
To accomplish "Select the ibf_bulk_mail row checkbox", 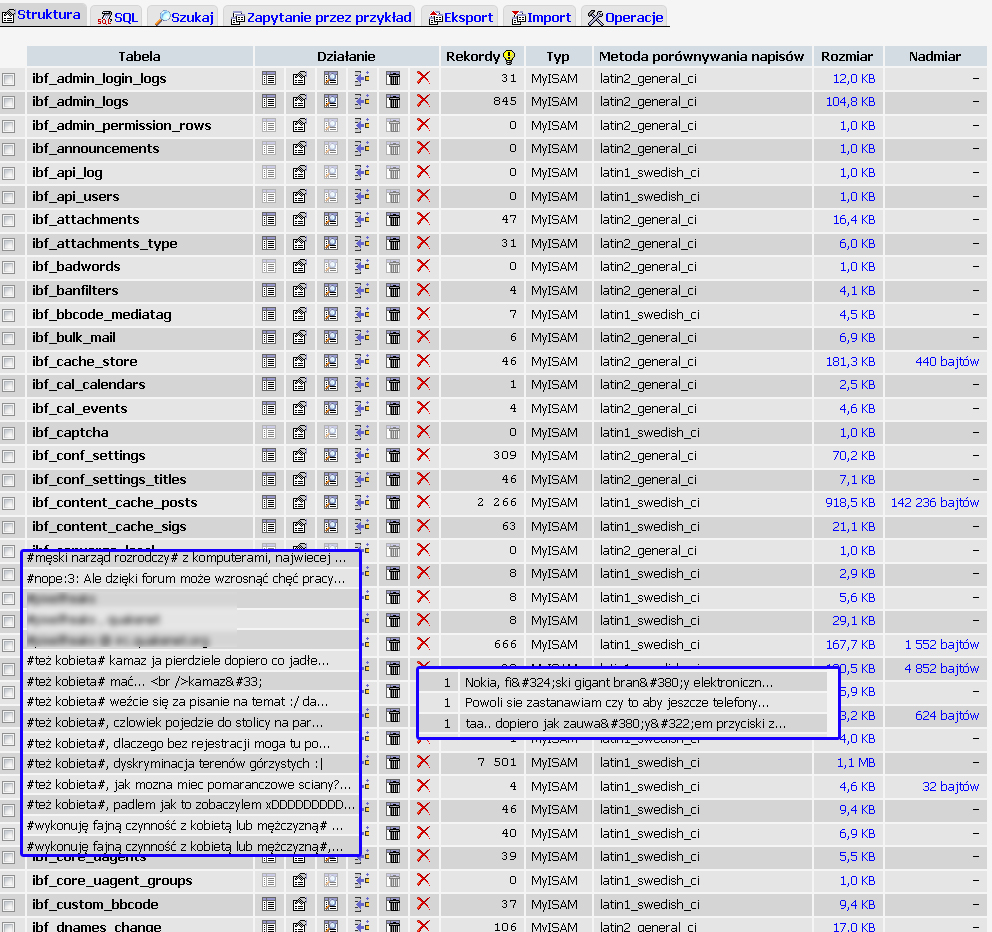I will pyautogui.click(x=9, y=338).
